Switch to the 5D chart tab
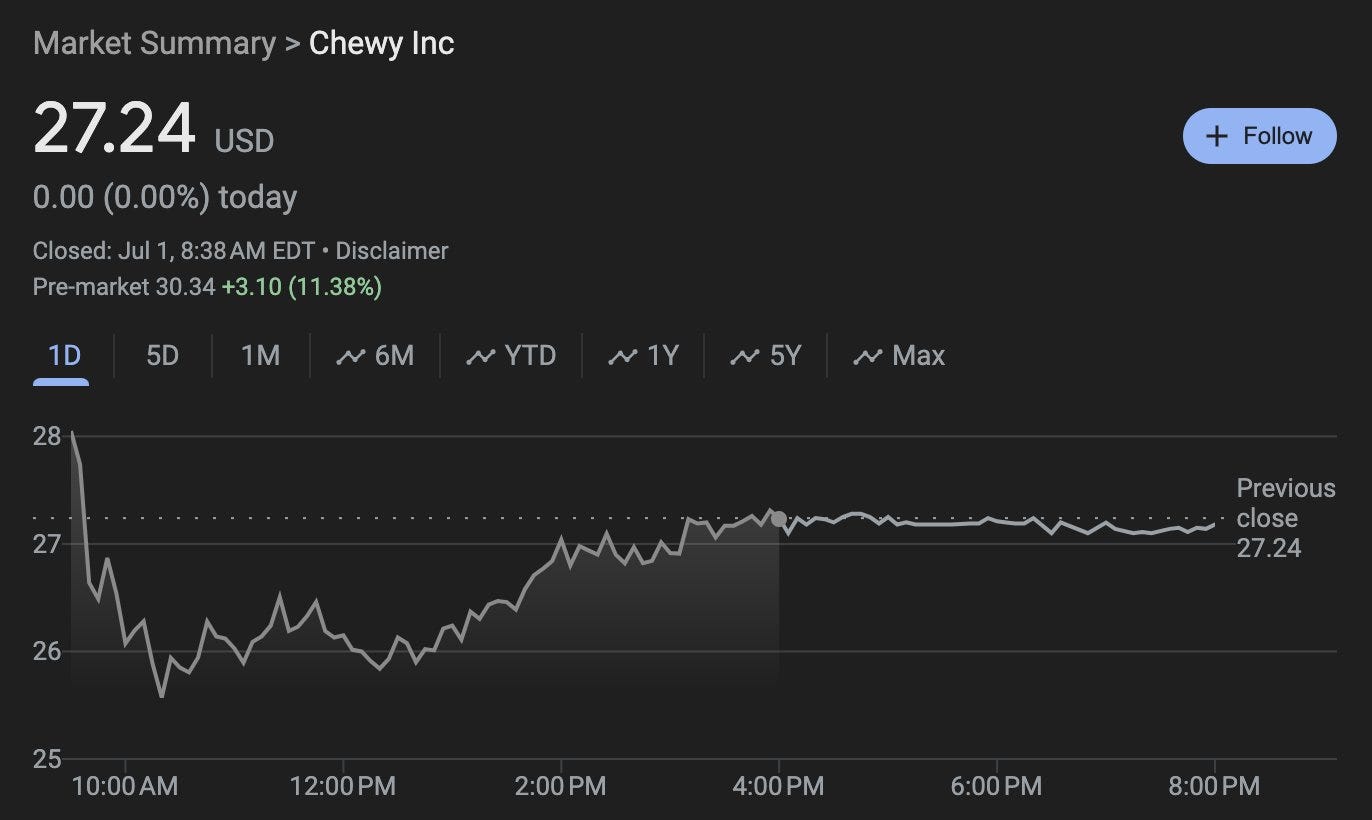The image size is (1372, 820). pyautogui.click(x=162, y=356)
